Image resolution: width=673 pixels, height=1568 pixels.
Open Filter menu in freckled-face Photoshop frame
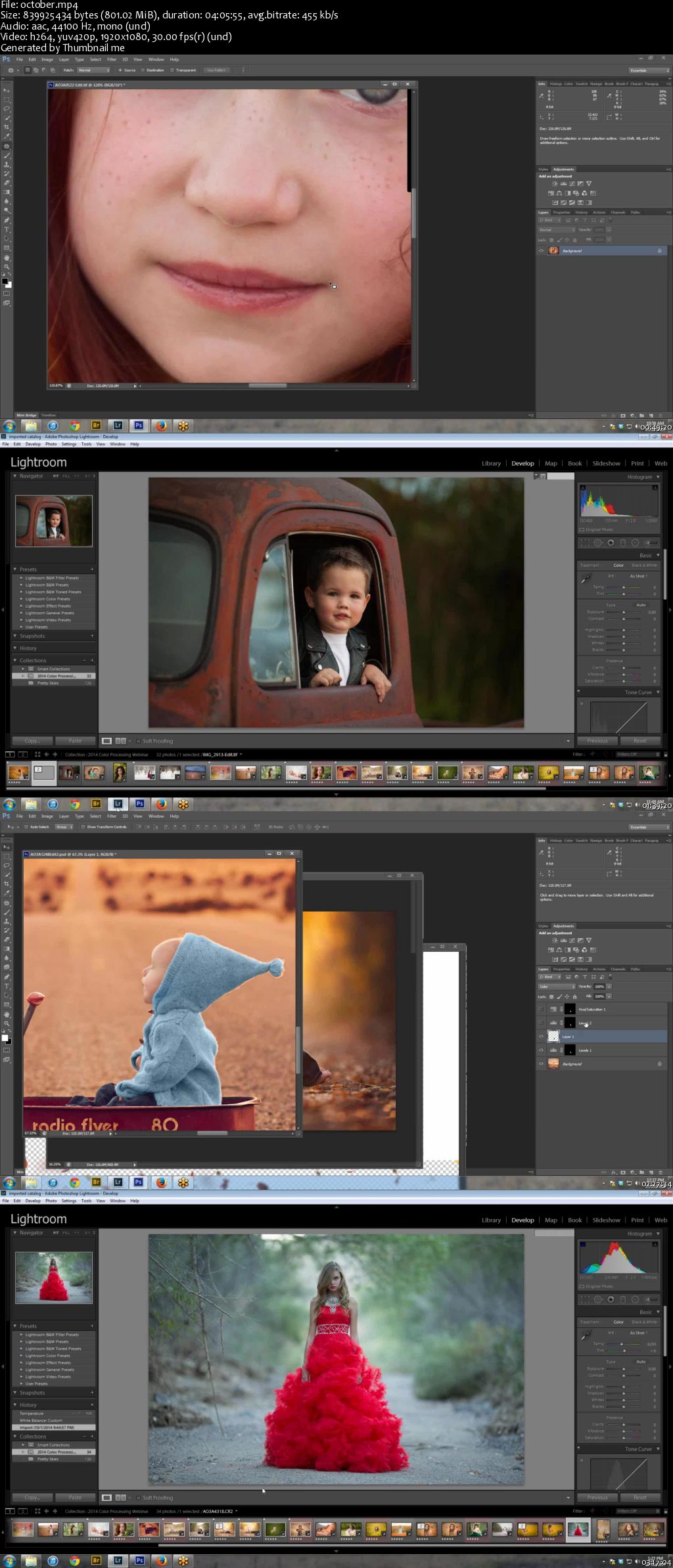point(112,59)
